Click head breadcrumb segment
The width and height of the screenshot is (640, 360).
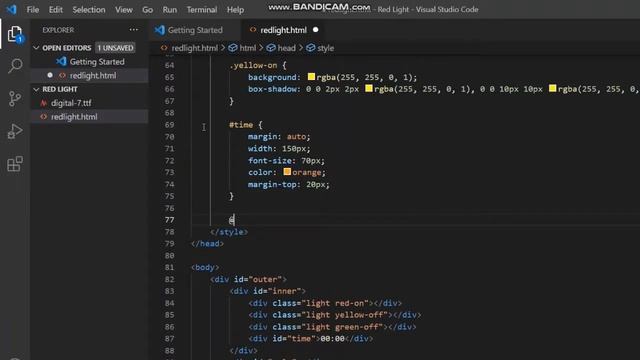[x=286, y=48]
